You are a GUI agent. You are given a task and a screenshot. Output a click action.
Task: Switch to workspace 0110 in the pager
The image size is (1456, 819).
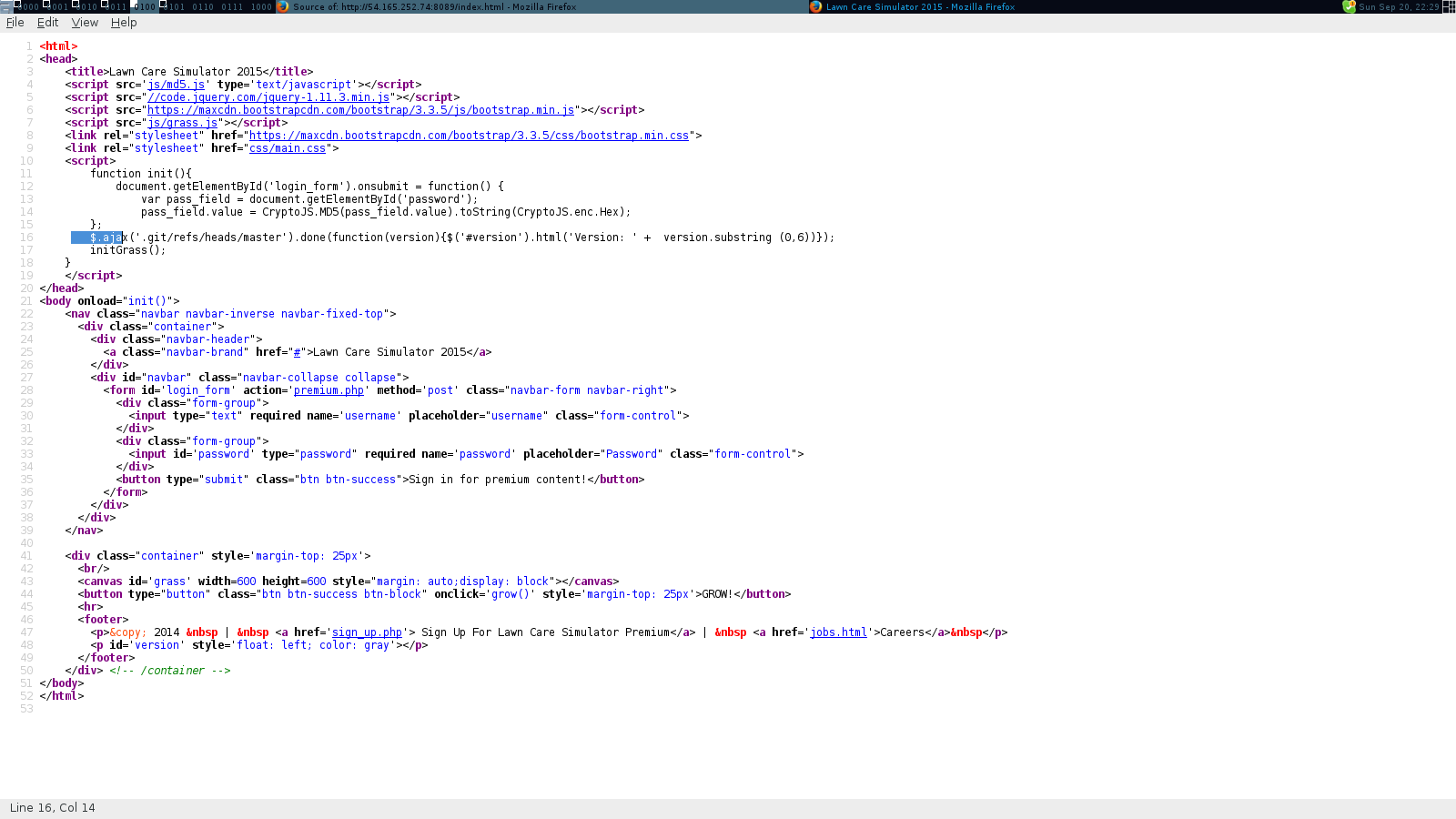click(203, 6)
